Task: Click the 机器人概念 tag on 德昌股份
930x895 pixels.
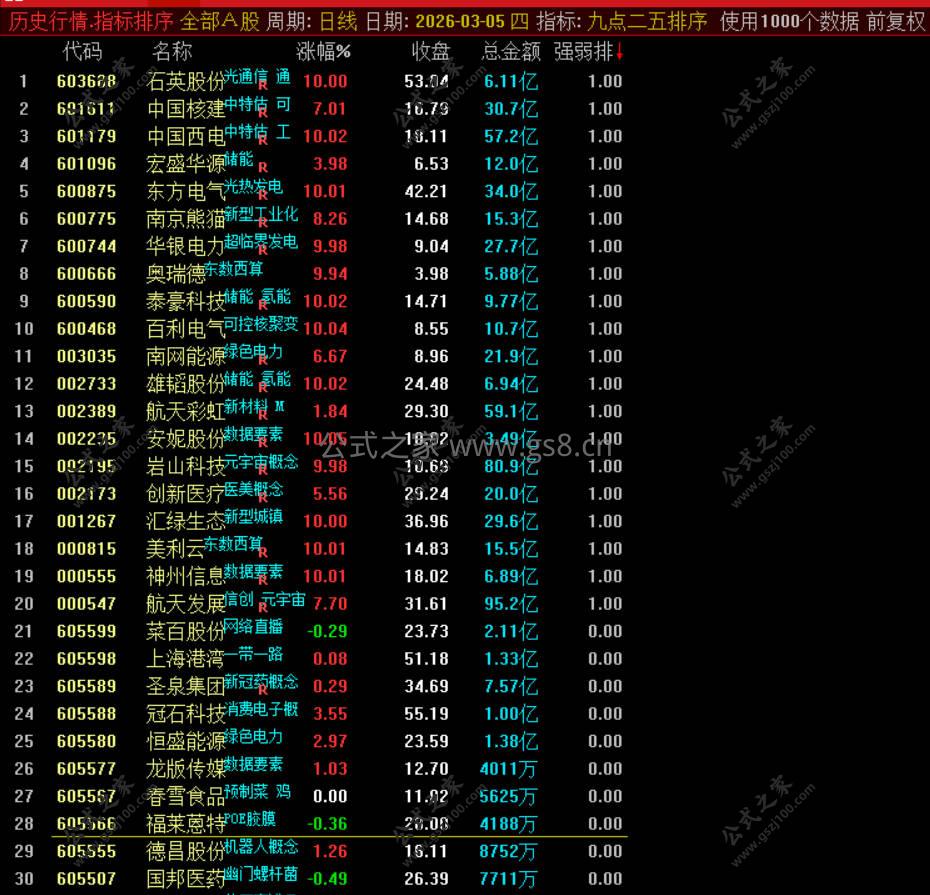Action: click(x=261, y=846)
